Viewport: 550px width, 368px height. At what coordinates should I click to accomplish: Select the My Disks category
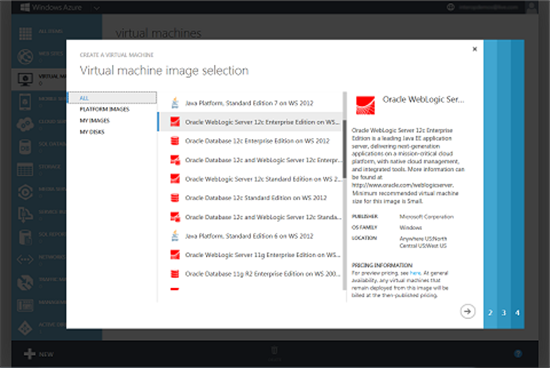click(92, 132)
